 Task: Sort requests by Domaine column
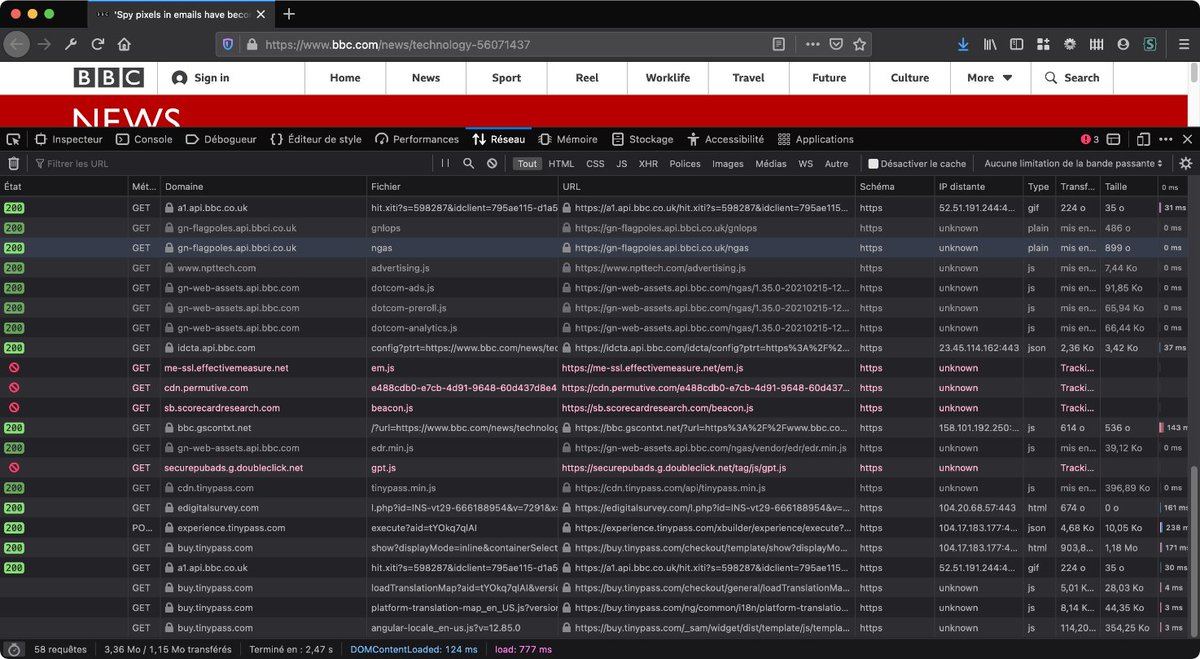263,187
